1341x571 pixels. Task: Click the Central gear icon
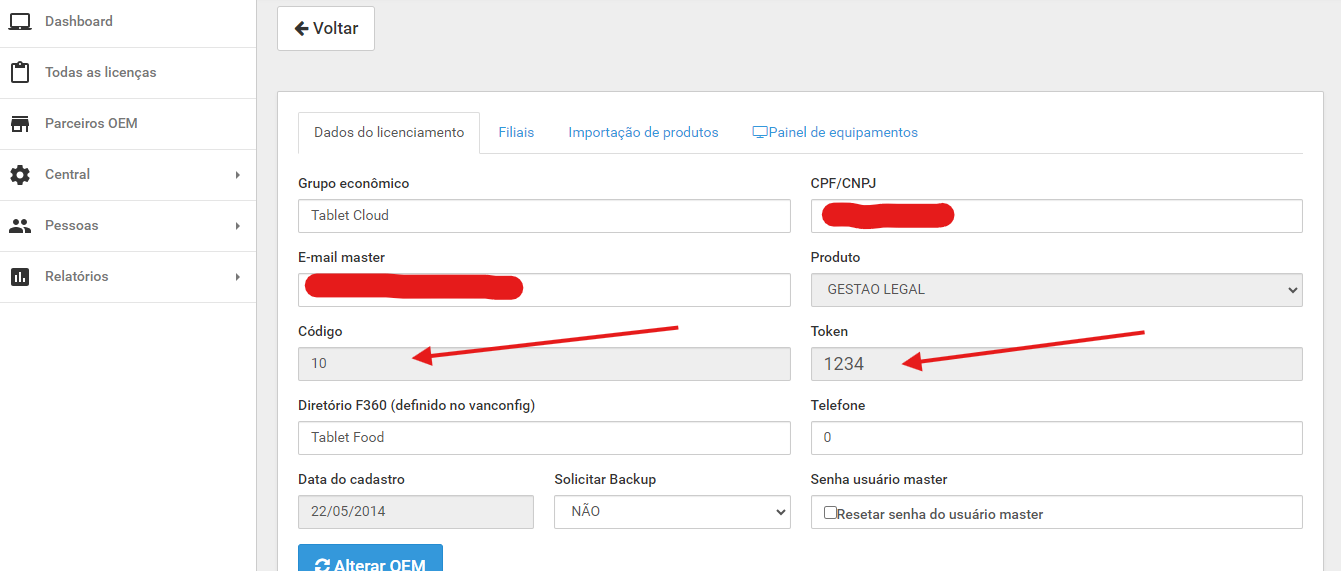[20, 175]
